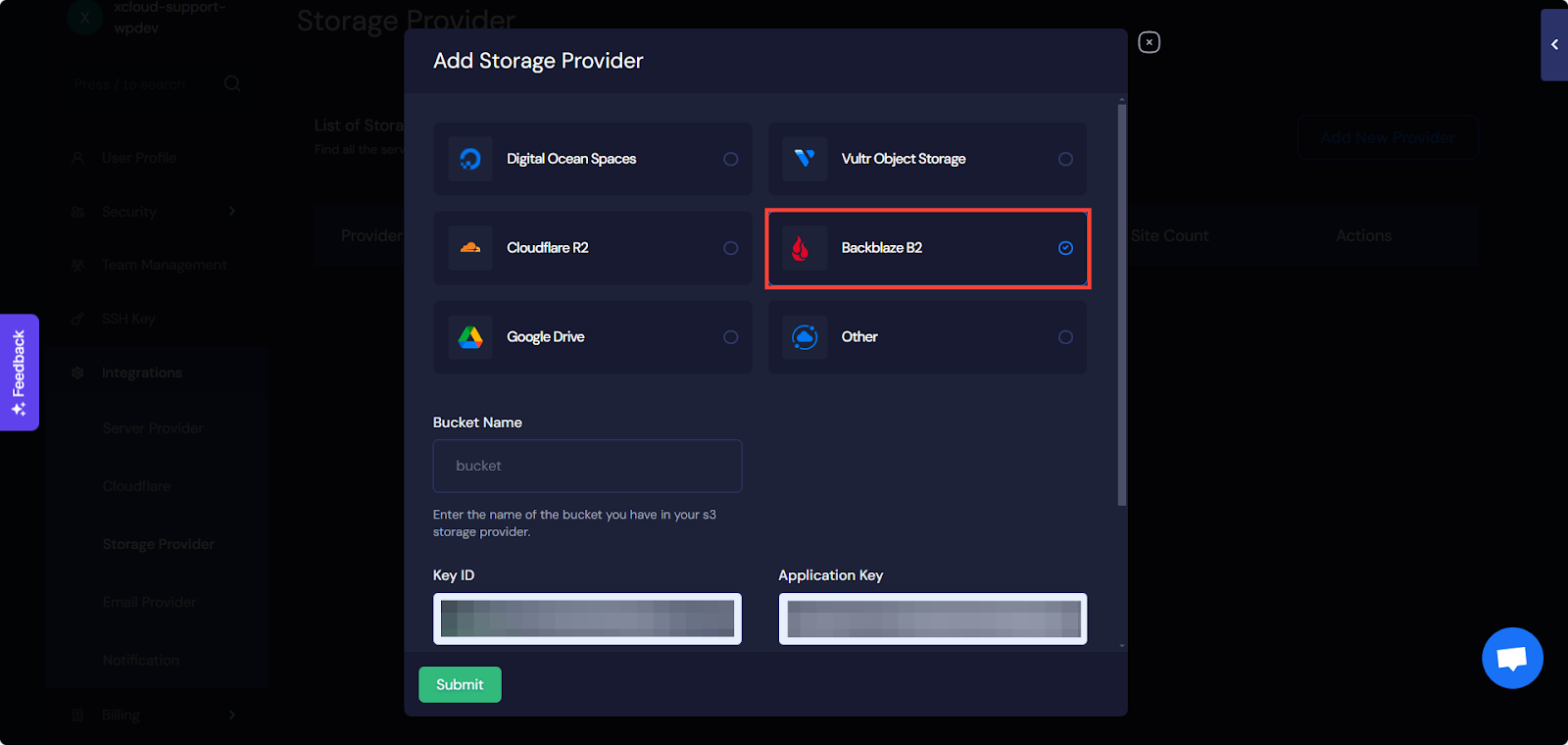Click the sidebar search field
The width and height of the screenshot is (1568, 745).
tap(142, 84)
